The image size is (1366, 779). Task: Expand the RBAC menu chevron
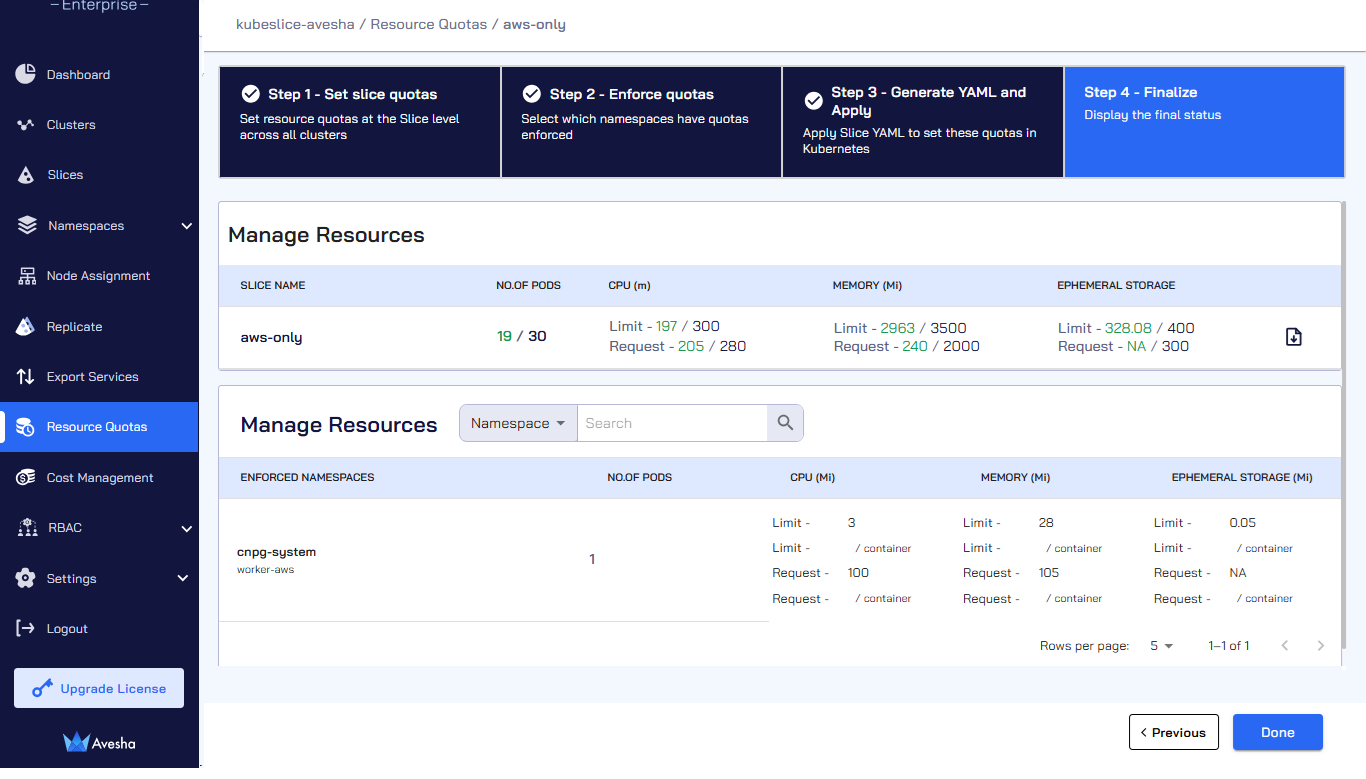[186, 528]
